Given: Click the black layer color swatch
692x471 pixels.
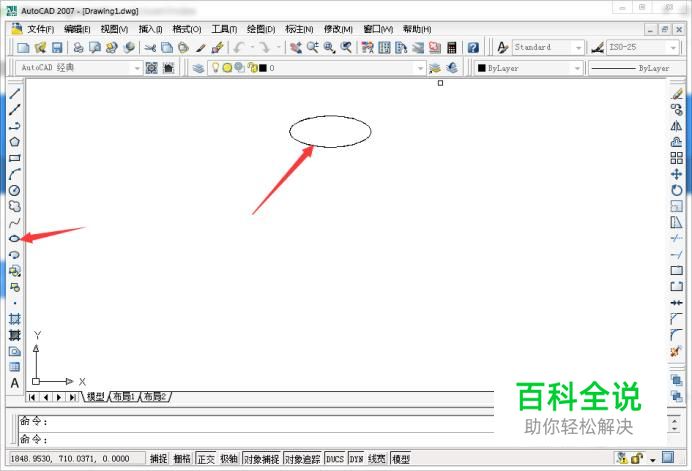Looking at the screenshot, I should click(263, 68).
